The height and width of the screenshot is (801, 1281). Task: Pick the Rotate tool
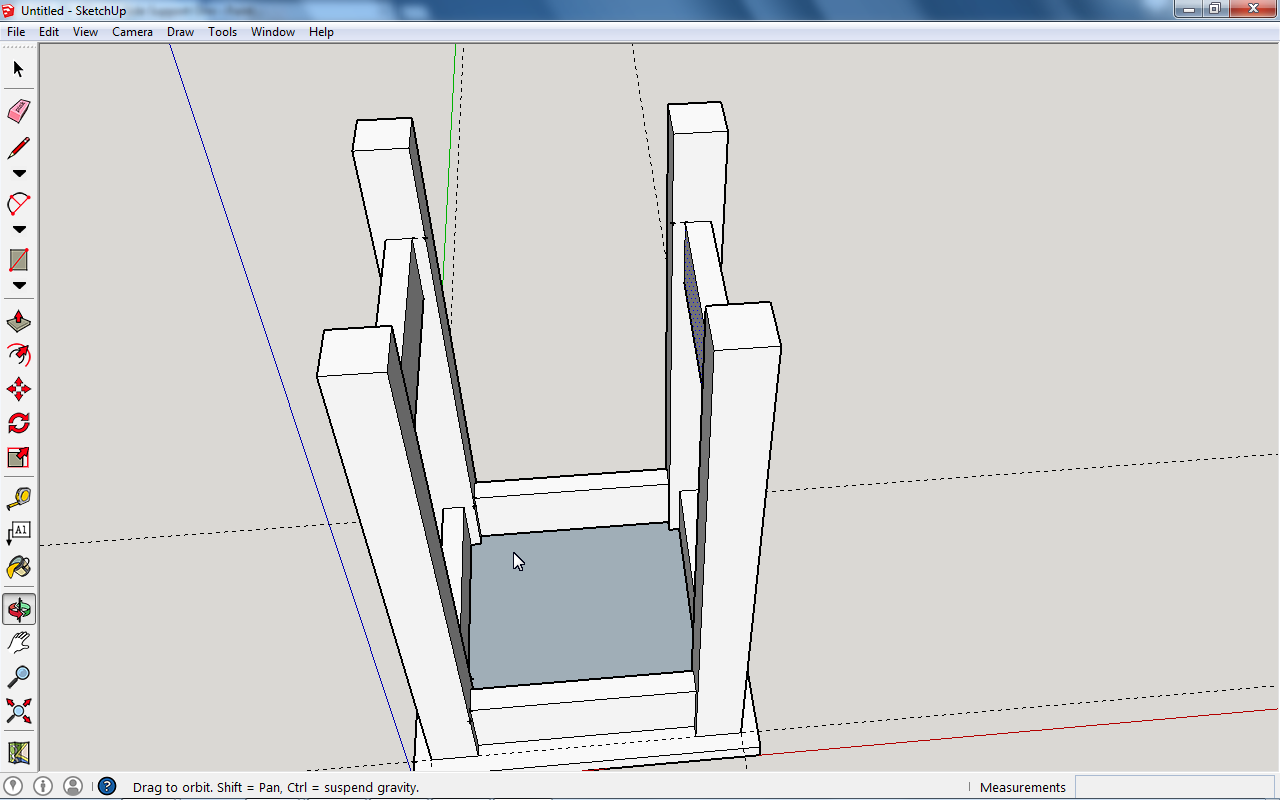click(18, 423)
